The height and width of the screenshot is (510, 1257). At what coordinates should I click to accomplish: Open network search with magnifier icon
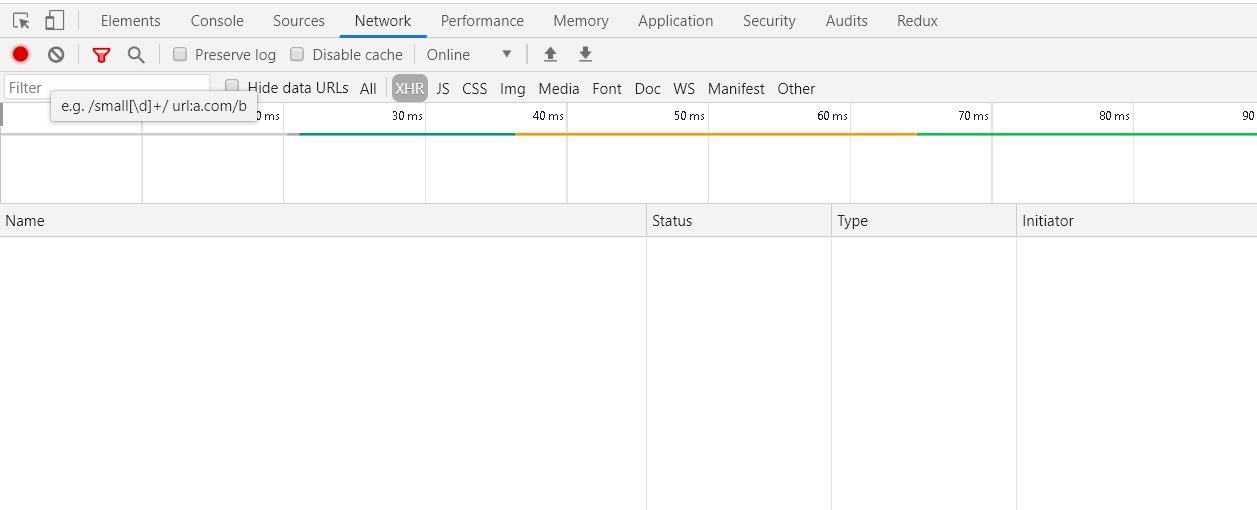tap(136, 54)
